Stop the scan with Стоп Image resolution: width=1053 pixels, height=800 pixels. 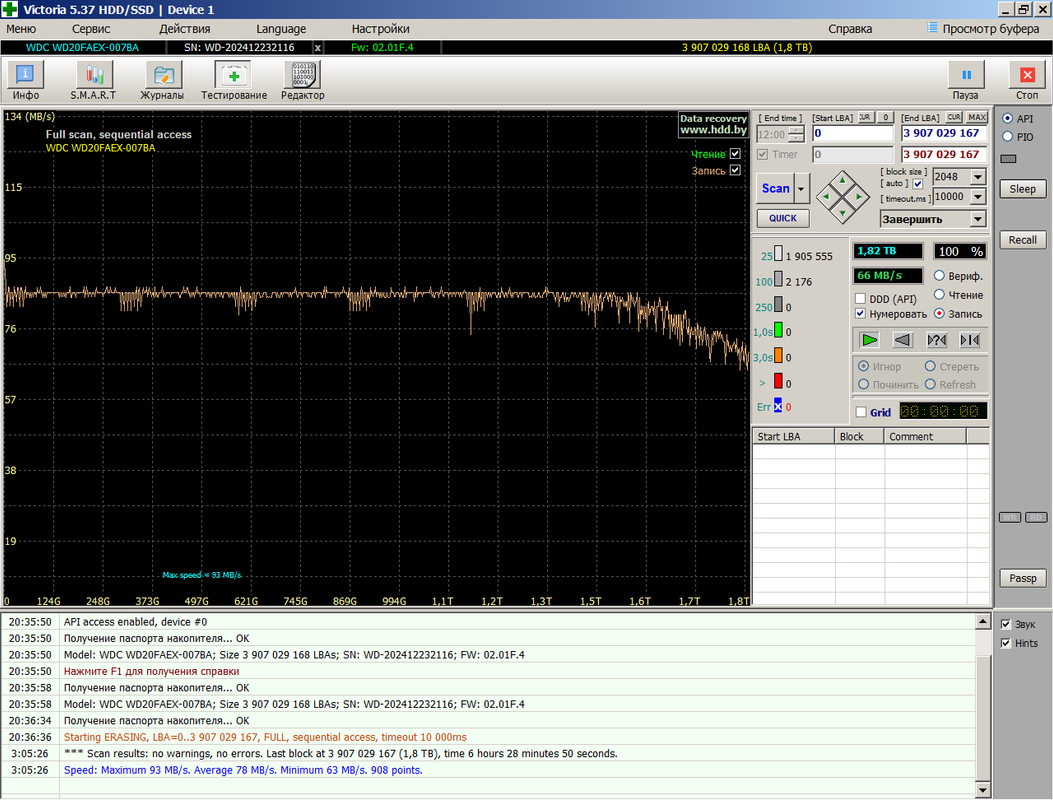[1027, 75]
